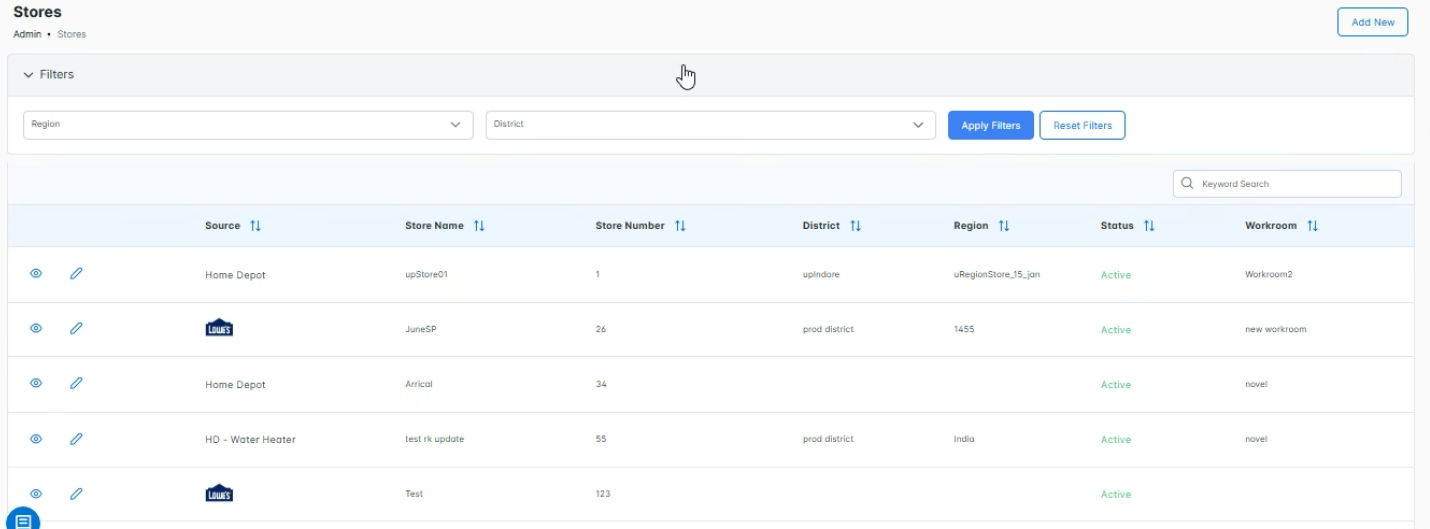Collapse the Filters panel
The height and width of the screenshot is (529, 1430).
pos(29,75)
